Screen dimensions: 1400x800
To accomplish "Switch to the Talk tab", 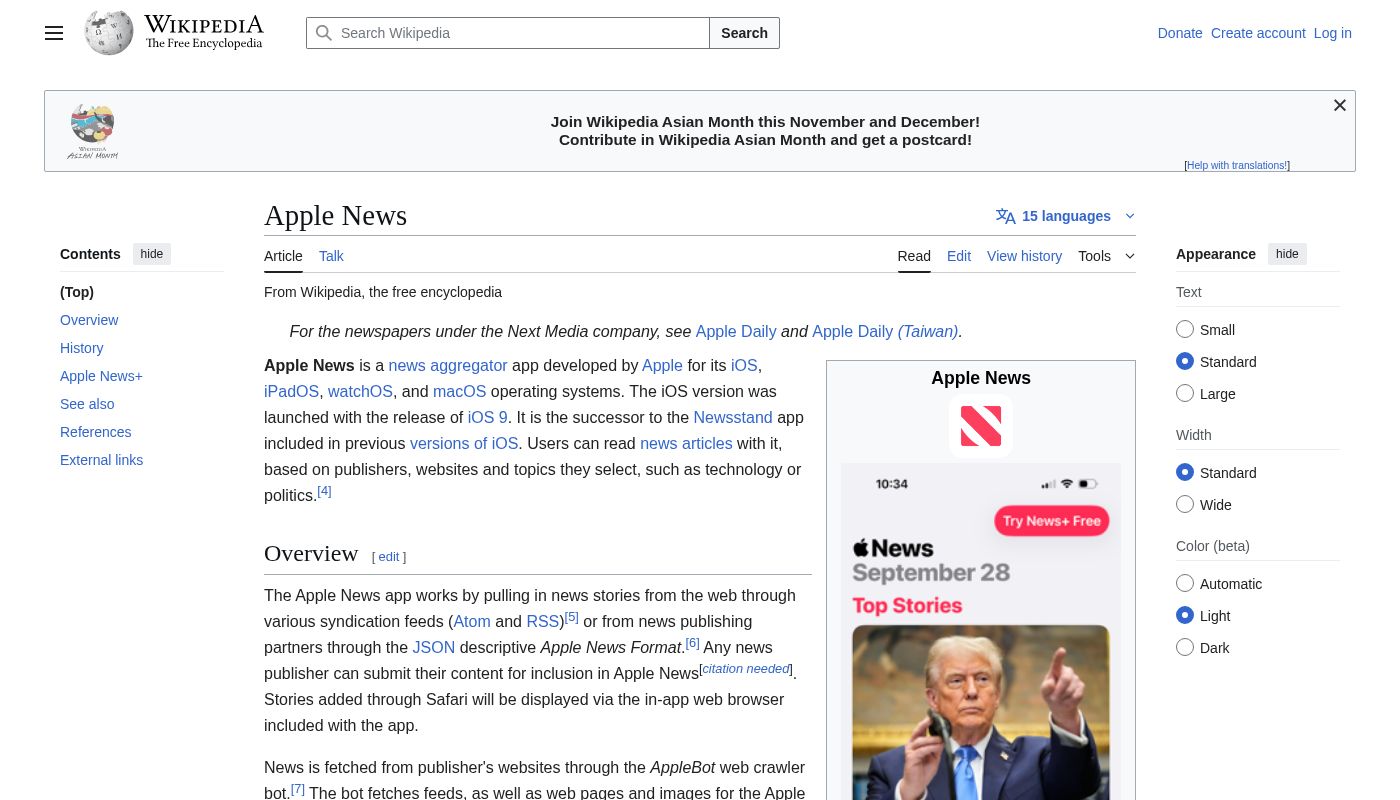I will click(331, 256).
